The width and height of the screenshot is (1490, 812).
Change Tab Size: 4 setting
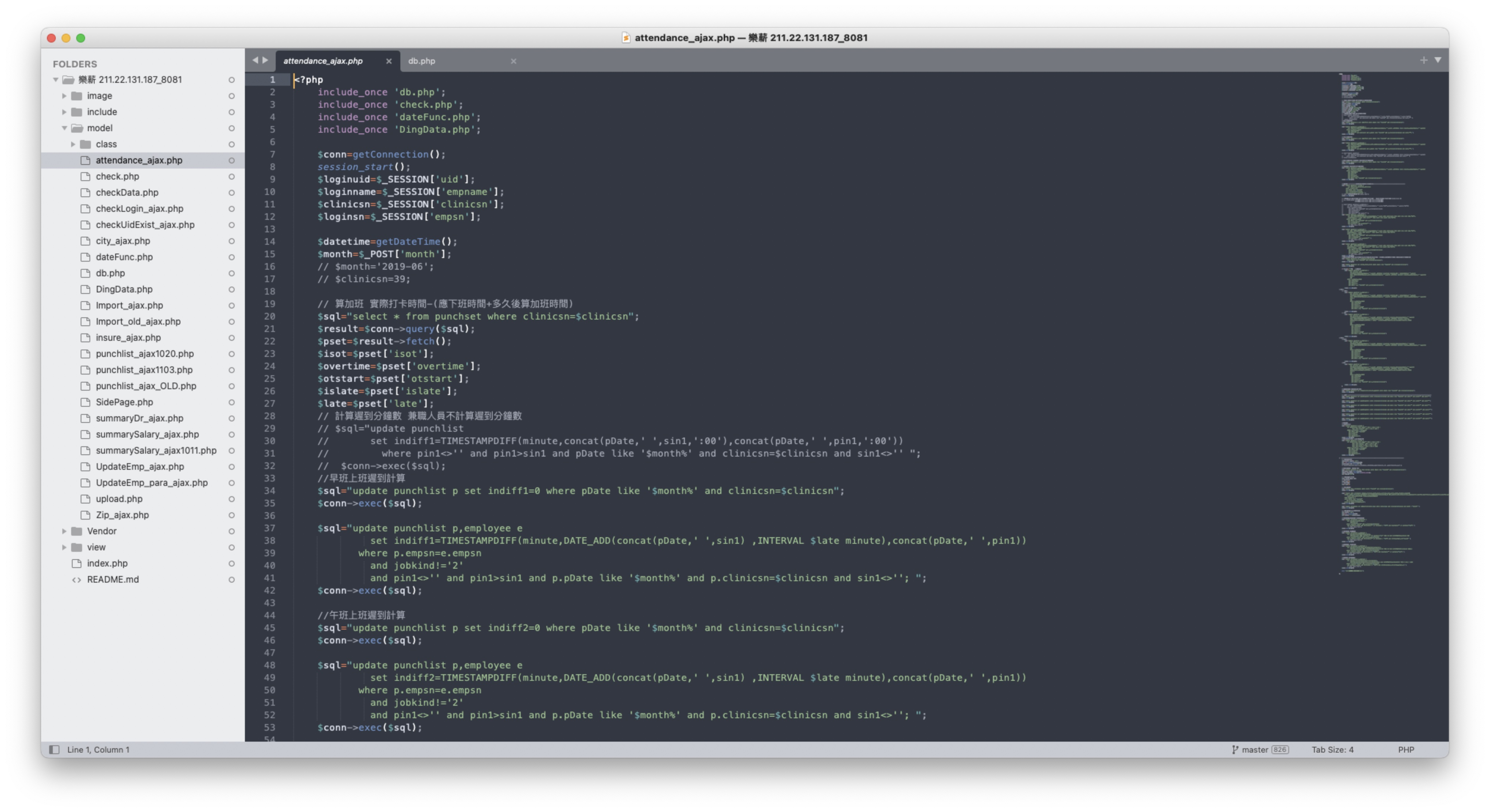[1332, 750]
